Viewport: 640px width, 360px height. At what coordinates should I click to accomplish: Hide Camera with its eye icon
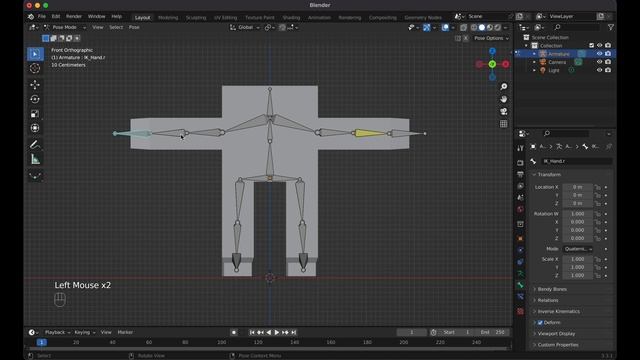(599, 62)
